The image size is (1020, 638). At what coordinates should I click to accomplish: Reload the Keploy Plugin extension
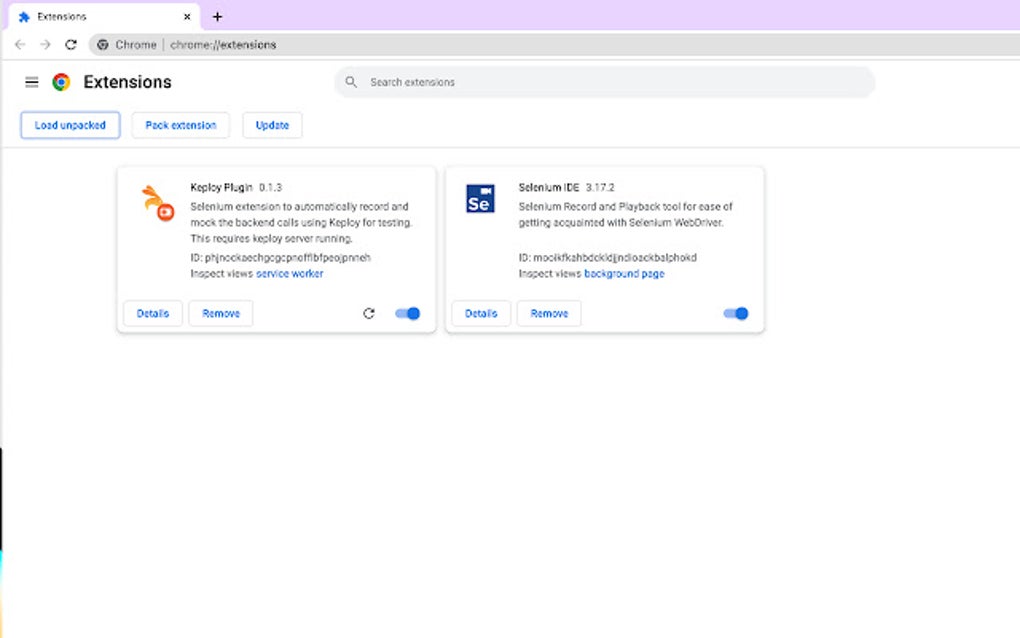pos(369,313)
